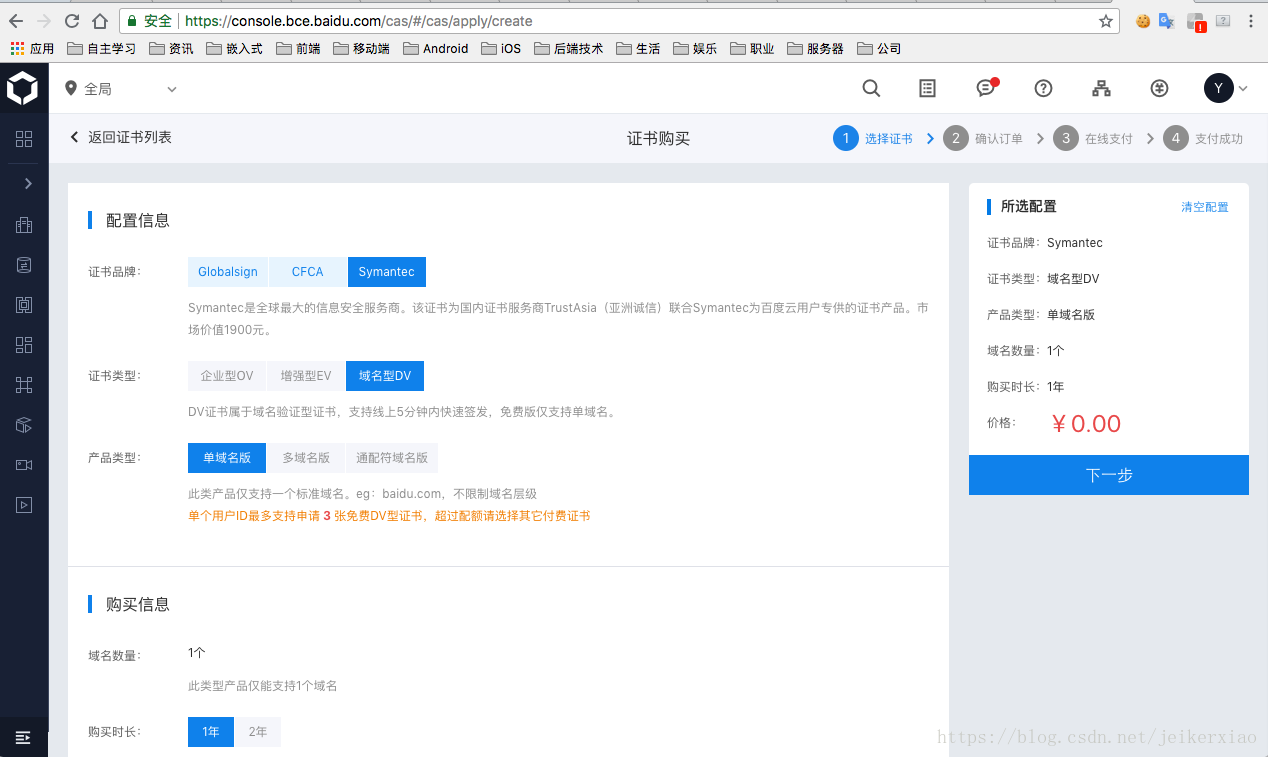The height and width of the screenshot is (757, 1268).
Task: Click the 下一步 button
Action: point(1109,475)
